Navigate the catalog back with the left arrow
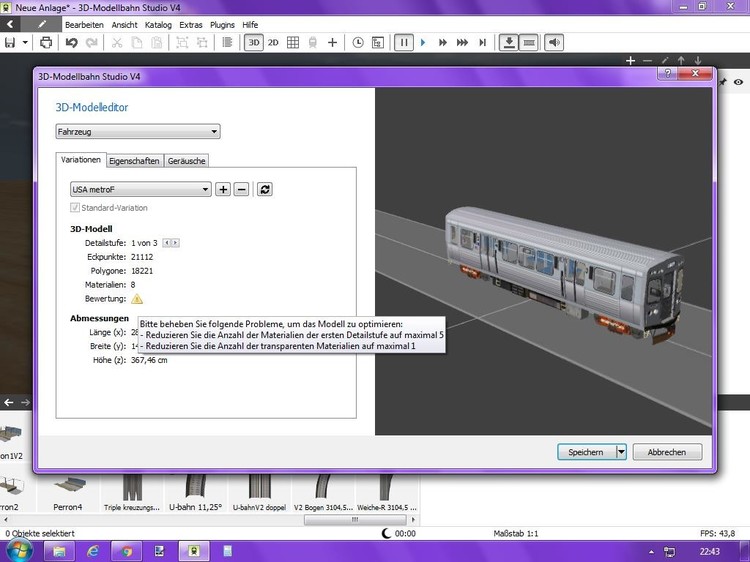Viewport: 750px width, 562px height. tap(9, 403)
